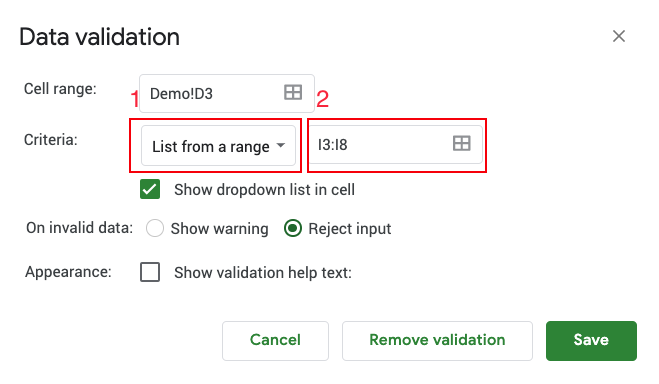Click the 'Show validation help text:' label
The image size is (659, 384).
point(263,273)
